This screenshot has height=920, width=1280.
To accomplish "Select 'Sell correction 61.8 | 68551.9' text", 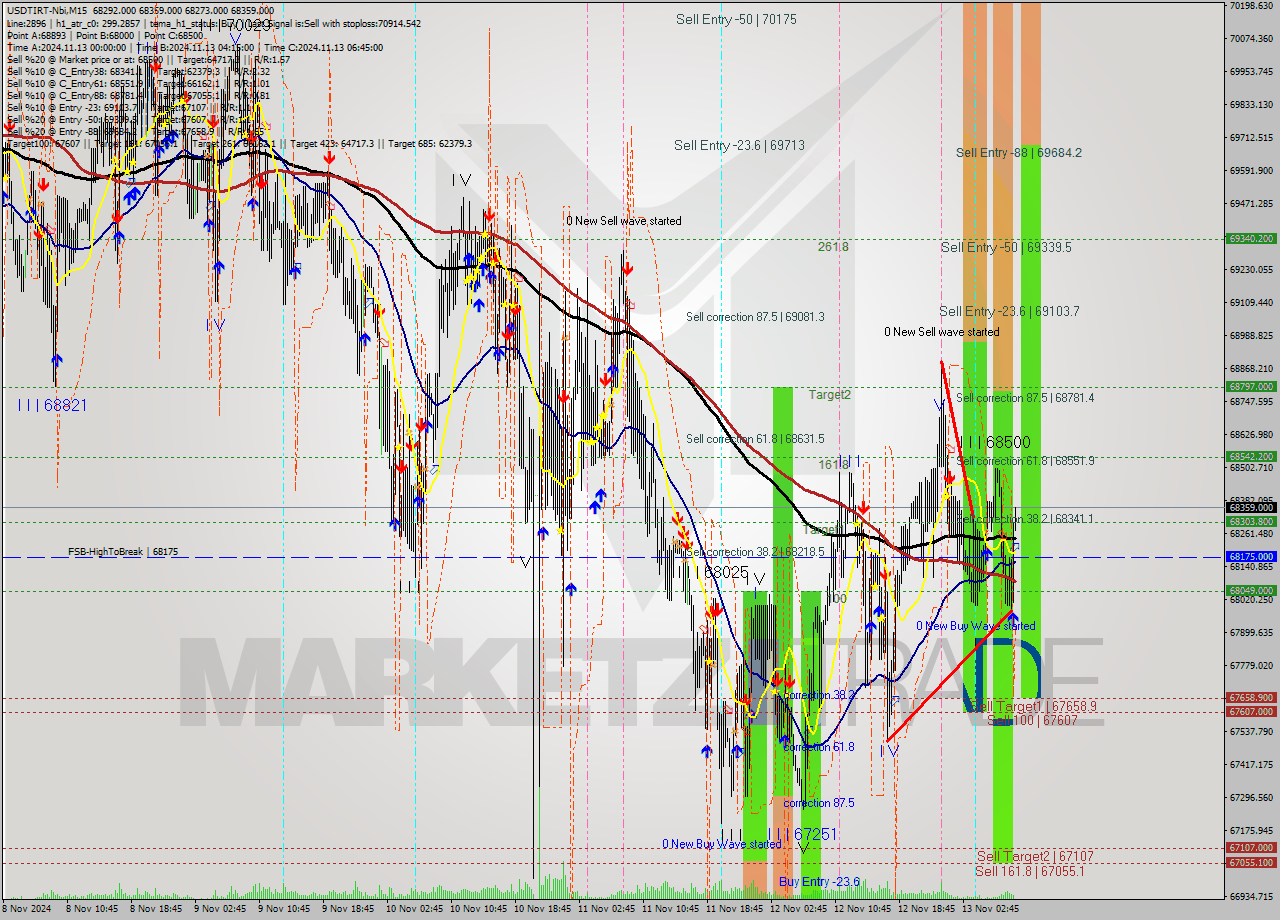I will (x=1025, y=461).
